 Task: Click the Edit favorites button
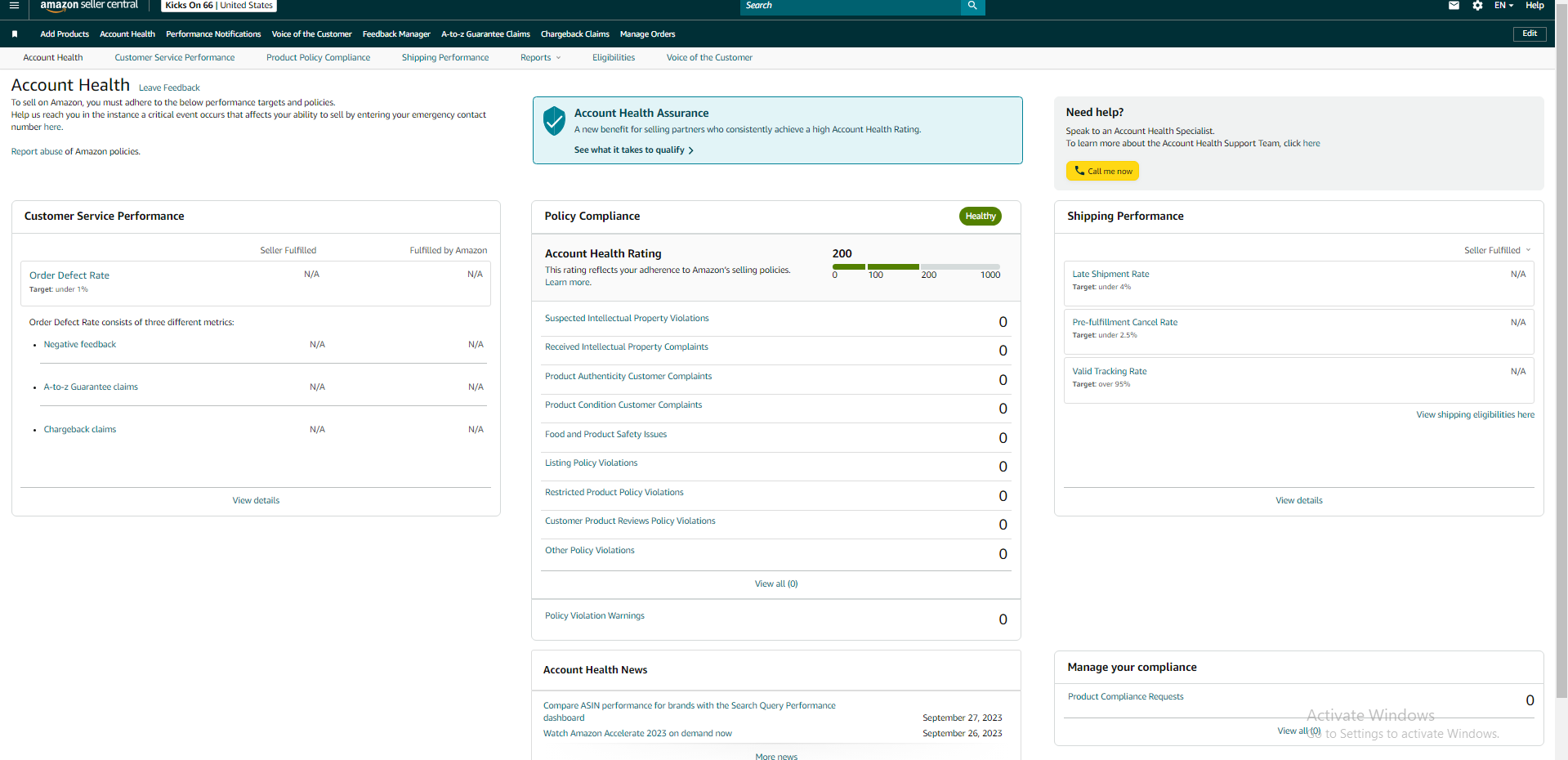1530,34
